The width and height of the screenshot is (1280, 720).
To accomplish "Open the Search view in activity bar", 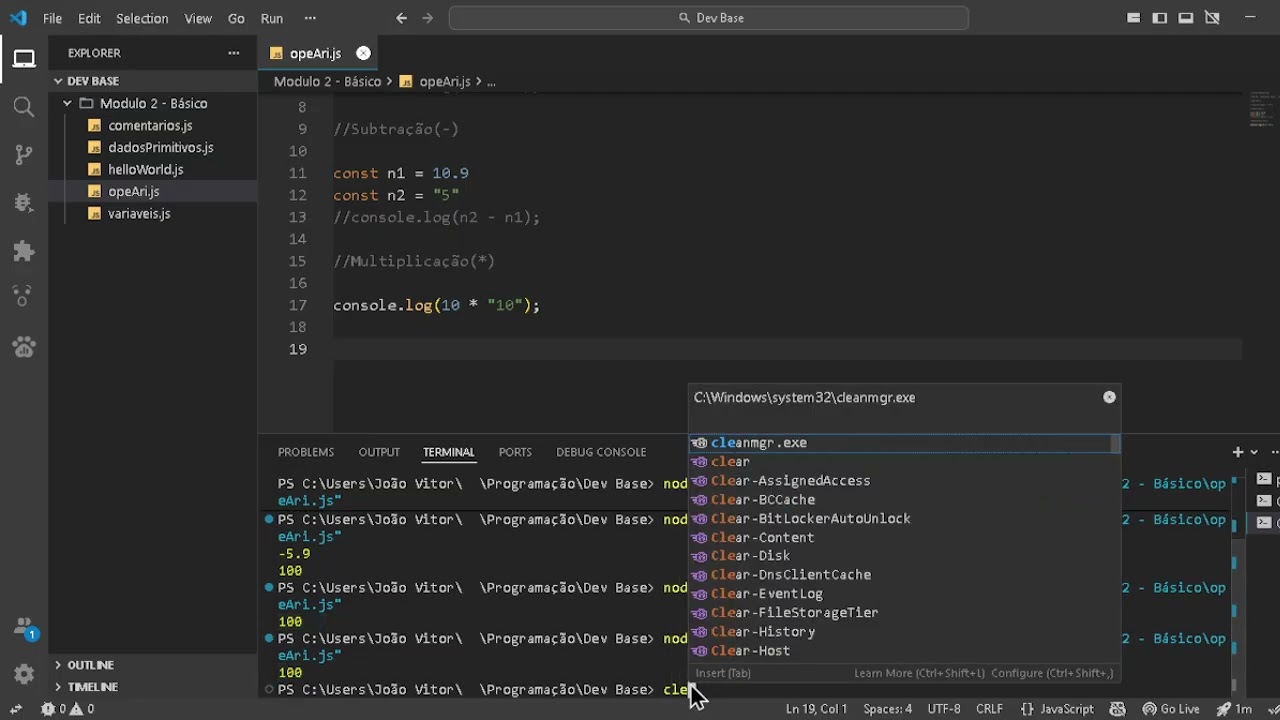I will coord(24,106).
